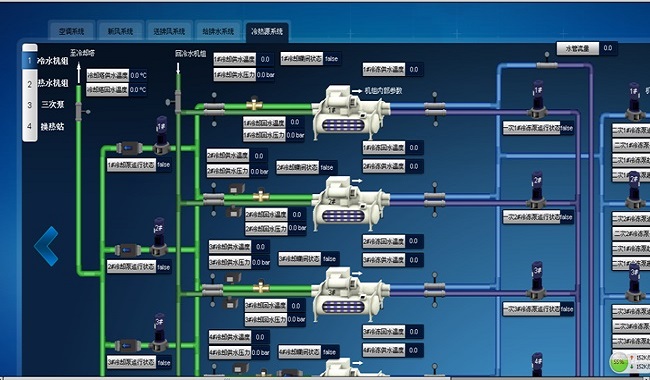Click the green 55% round indicator
The height and width of the screenshot is (380, 650).
[x=619, y=362]
